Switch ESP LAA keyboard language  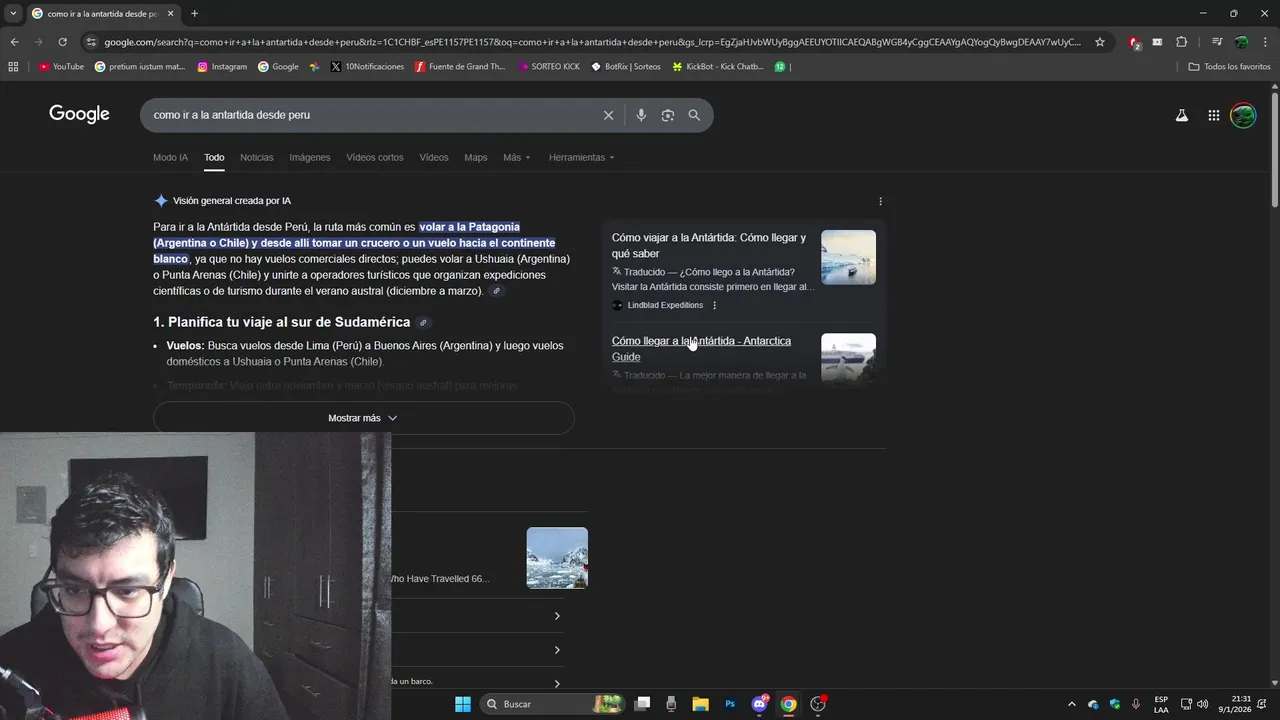[x=1161, y=704]
